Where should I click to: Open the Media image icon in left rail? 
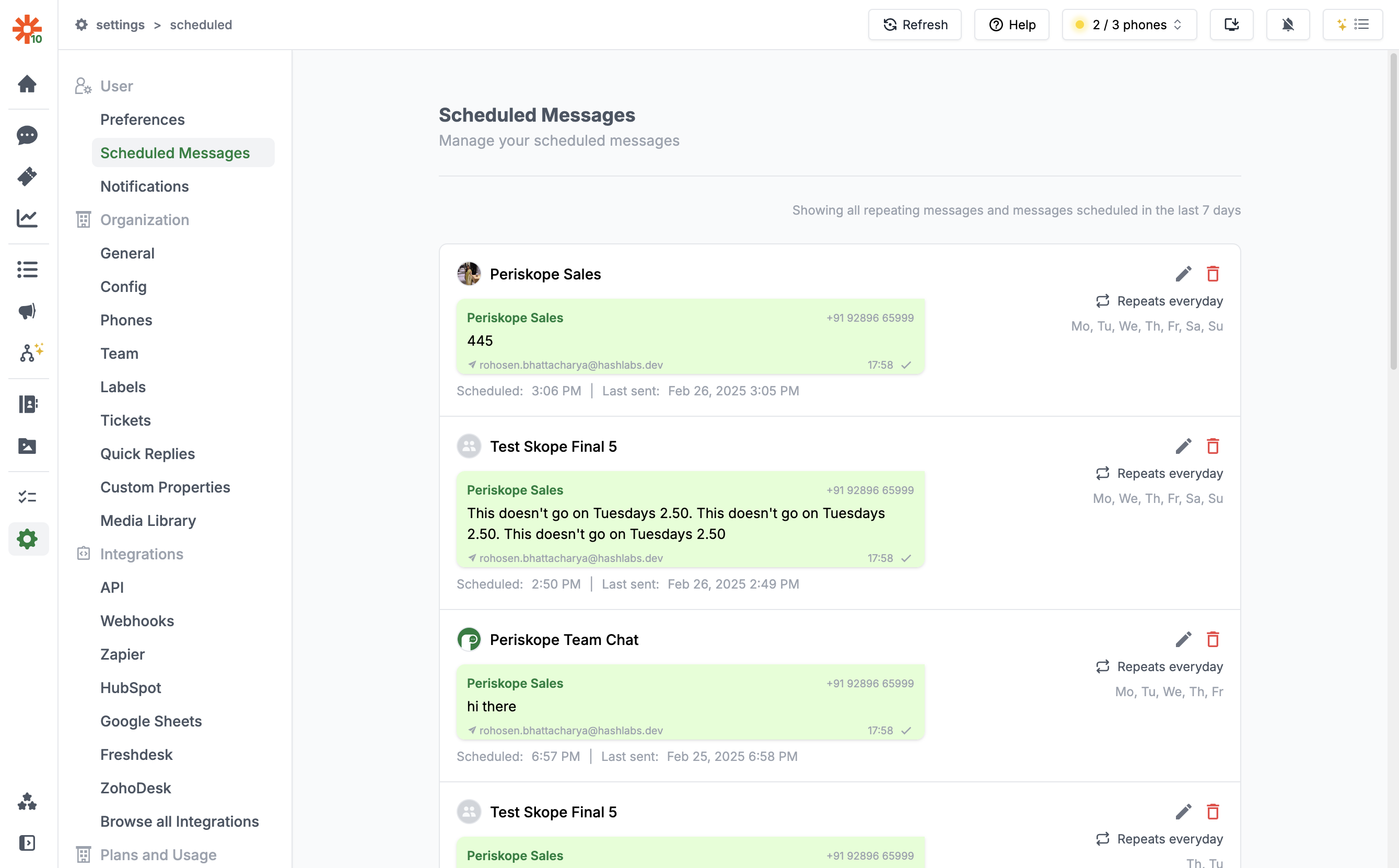[27, 445]
